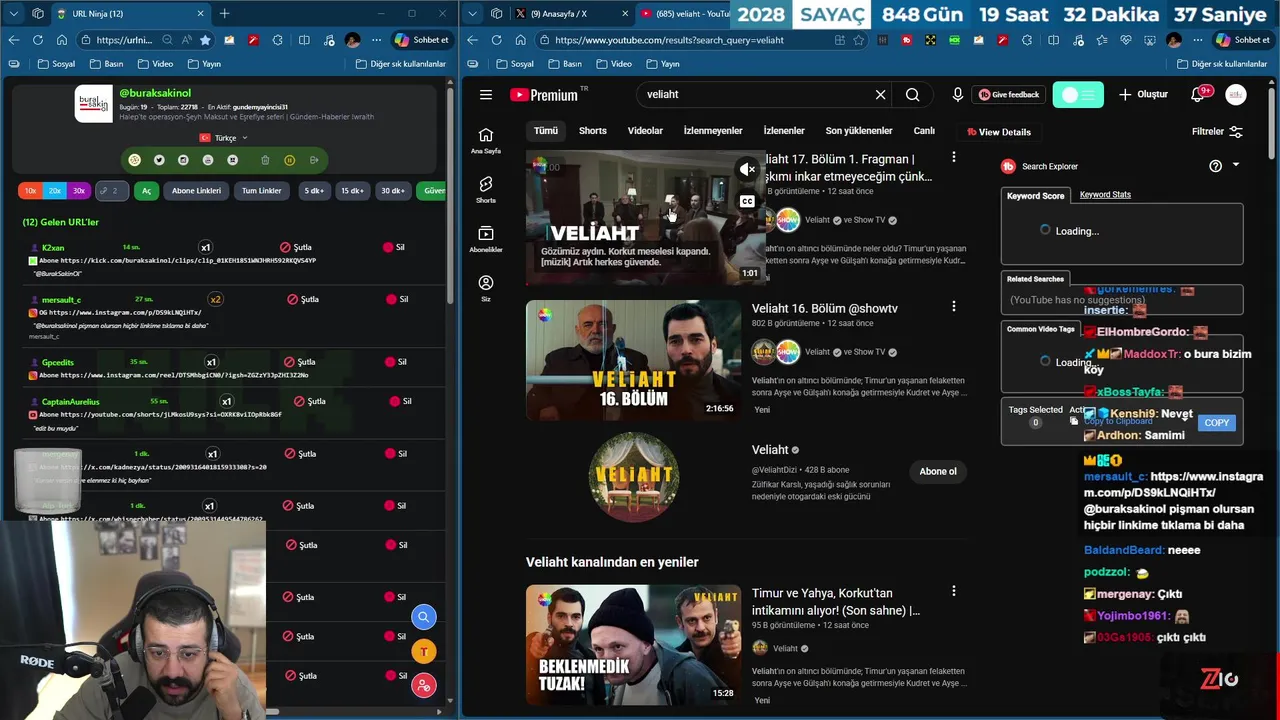The width and height of the screenshot is (1280, 720).
Task: Open YouTube notifications bell
Action: tap(1198, 95)
